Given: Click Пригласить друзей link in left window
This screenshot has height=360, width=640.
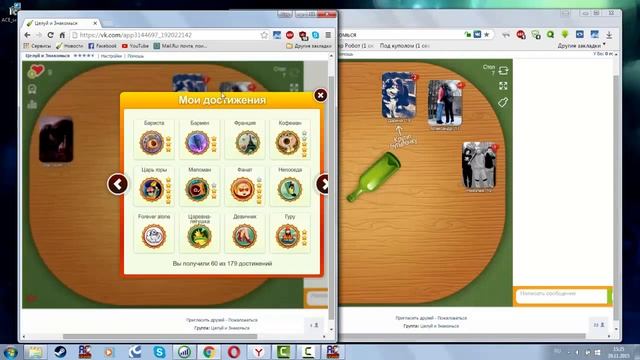Looking at the screenshot, I should [205, 320].
